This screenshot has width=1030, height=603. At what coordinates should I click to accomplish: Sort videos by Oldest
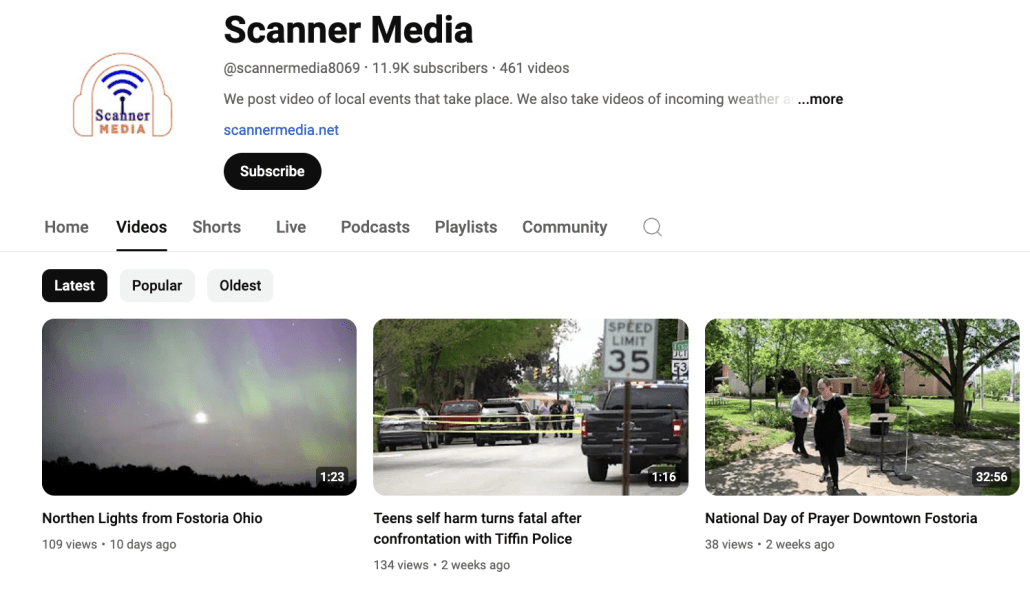pos(240,286)
